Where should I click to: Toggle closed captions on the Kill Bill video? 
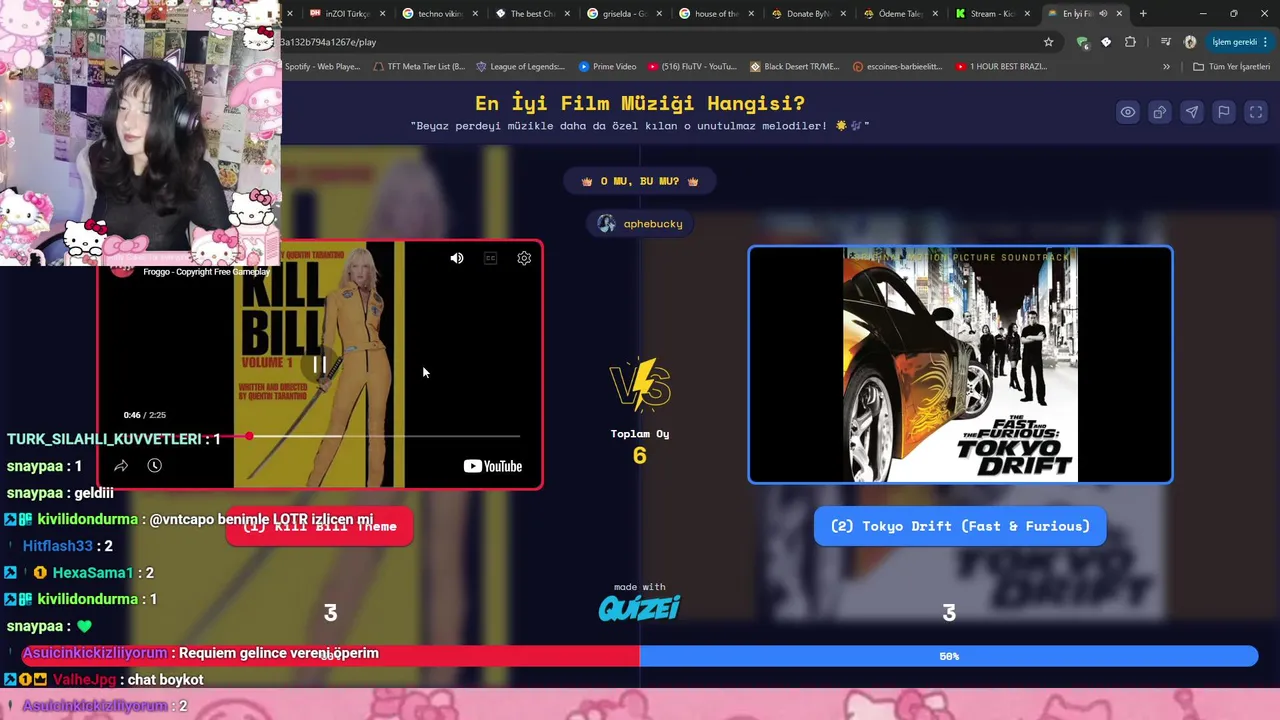pyautogui.click(x=490, y=258)
